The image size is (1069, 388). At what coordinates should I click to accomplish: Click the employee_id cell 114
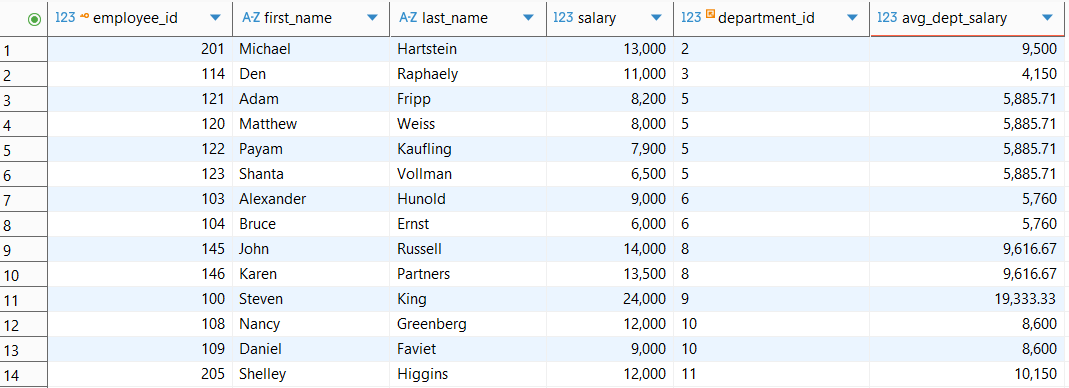click(x=140, y=74)
